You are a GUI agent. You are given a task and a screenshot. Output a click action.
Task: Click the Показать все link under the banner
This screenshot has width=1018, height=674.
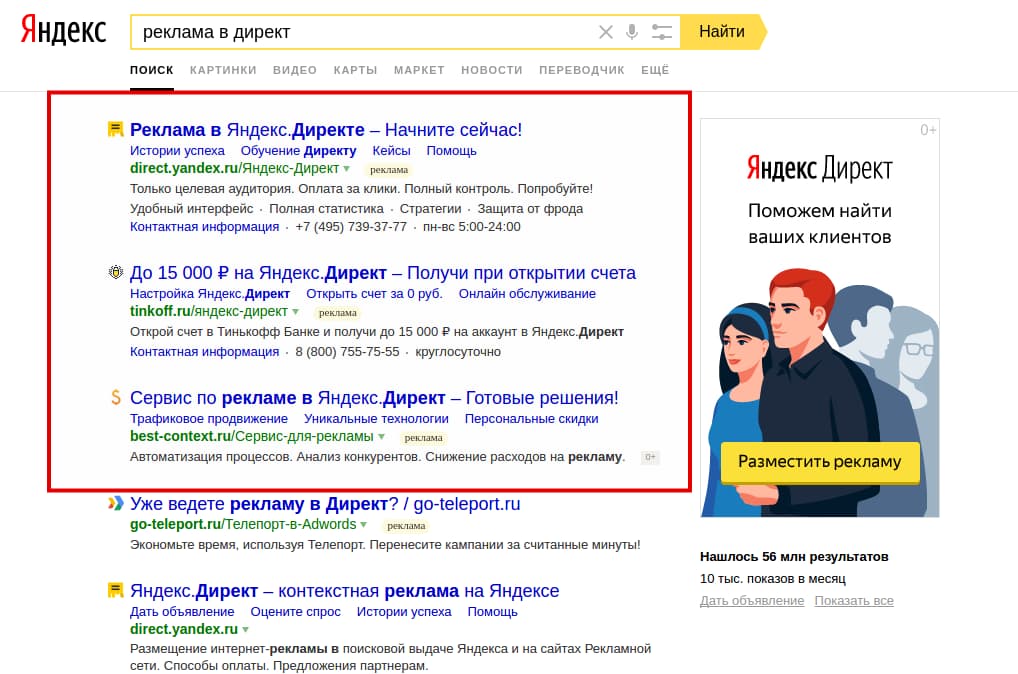(857, 600)
